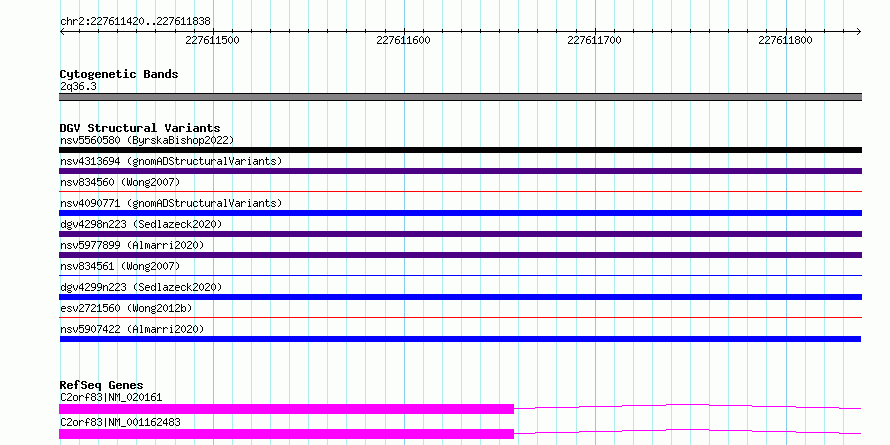890x445 pixels.
Task: Open variant nsv4313694 (gnomADStructuralVariants) label
Action: tap(171, 161)
